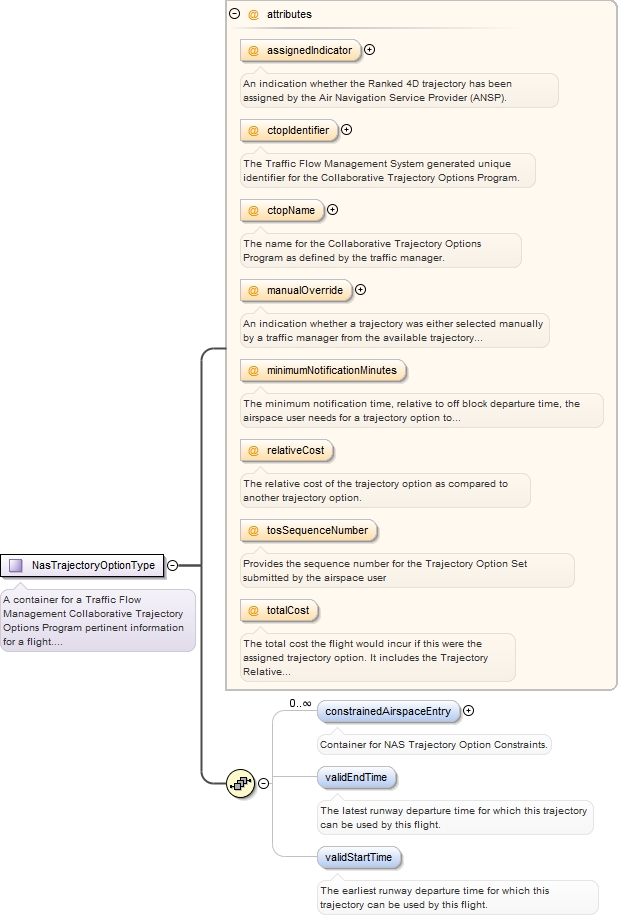Click the @ icon beside tosSequenceNumber
This screenshot has height=918, width=619.
point(254,530)
